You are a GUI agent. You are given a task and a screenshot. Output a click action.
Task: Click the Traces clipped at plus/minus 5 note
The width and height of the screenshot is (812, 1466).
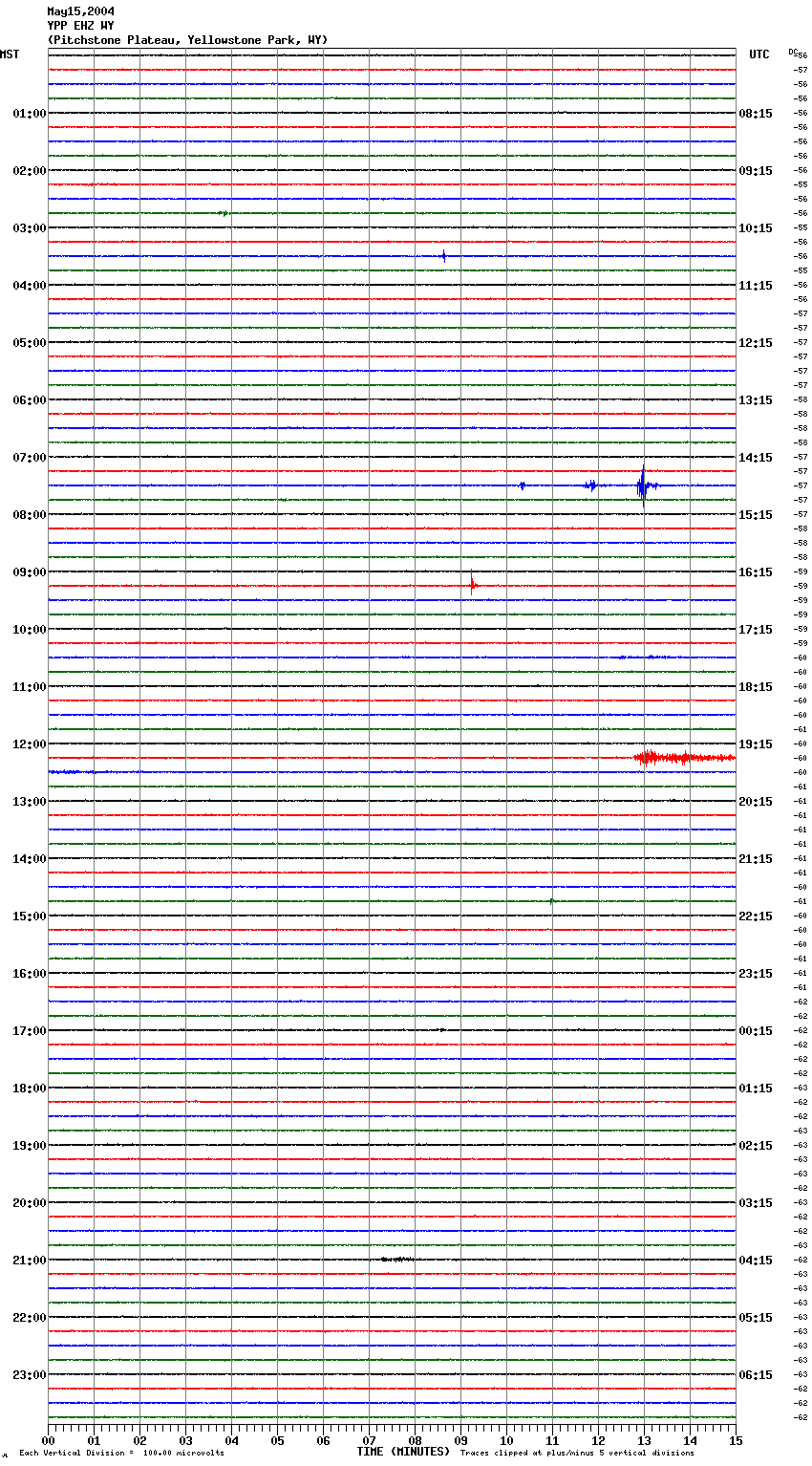[577, 1454]
